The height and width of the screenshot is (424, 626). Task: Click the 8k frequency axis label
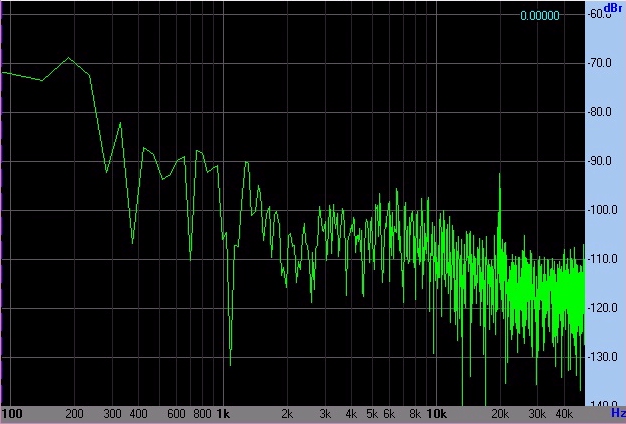click(415, 414)
